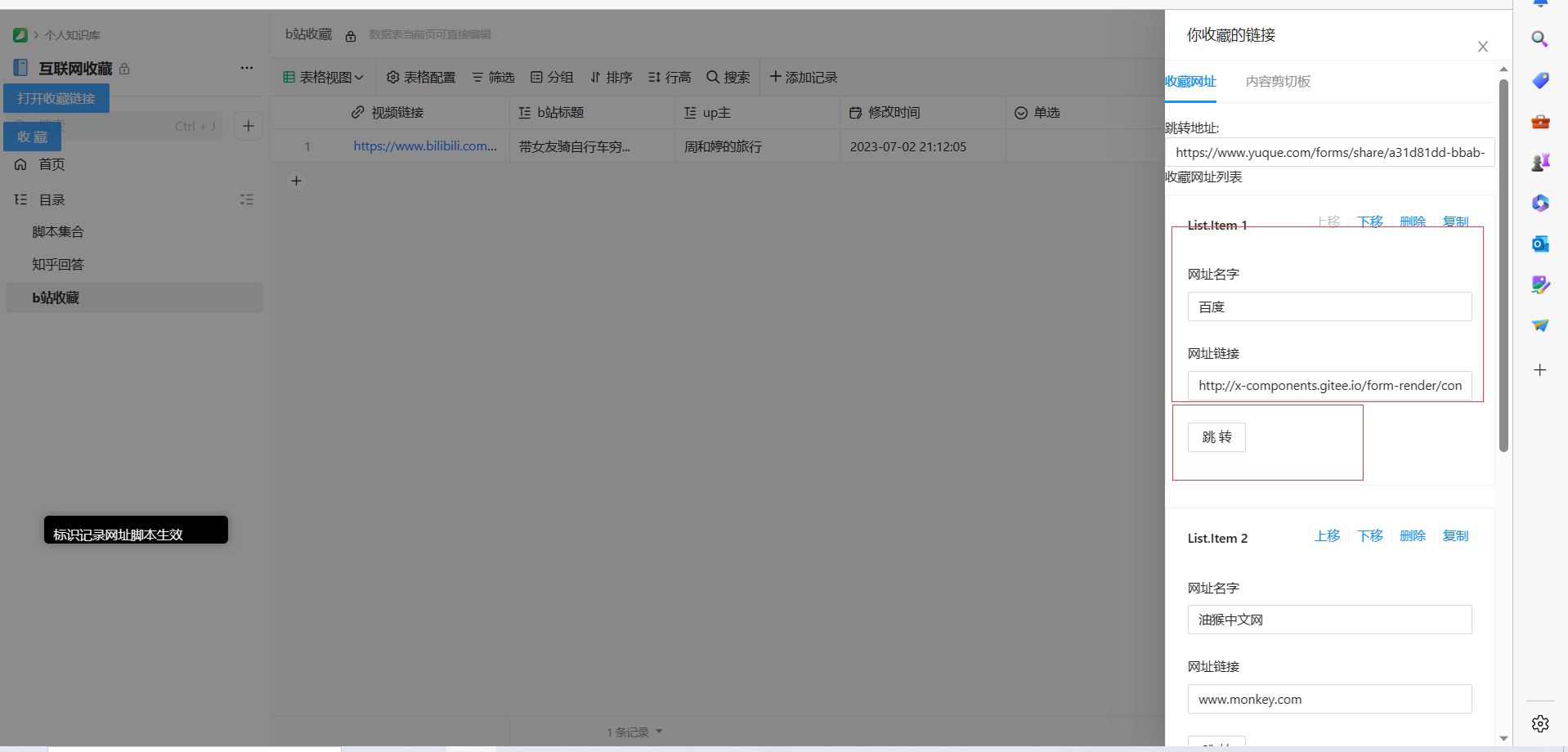Open the Outlook icon in sidebar

[1540, 244]
